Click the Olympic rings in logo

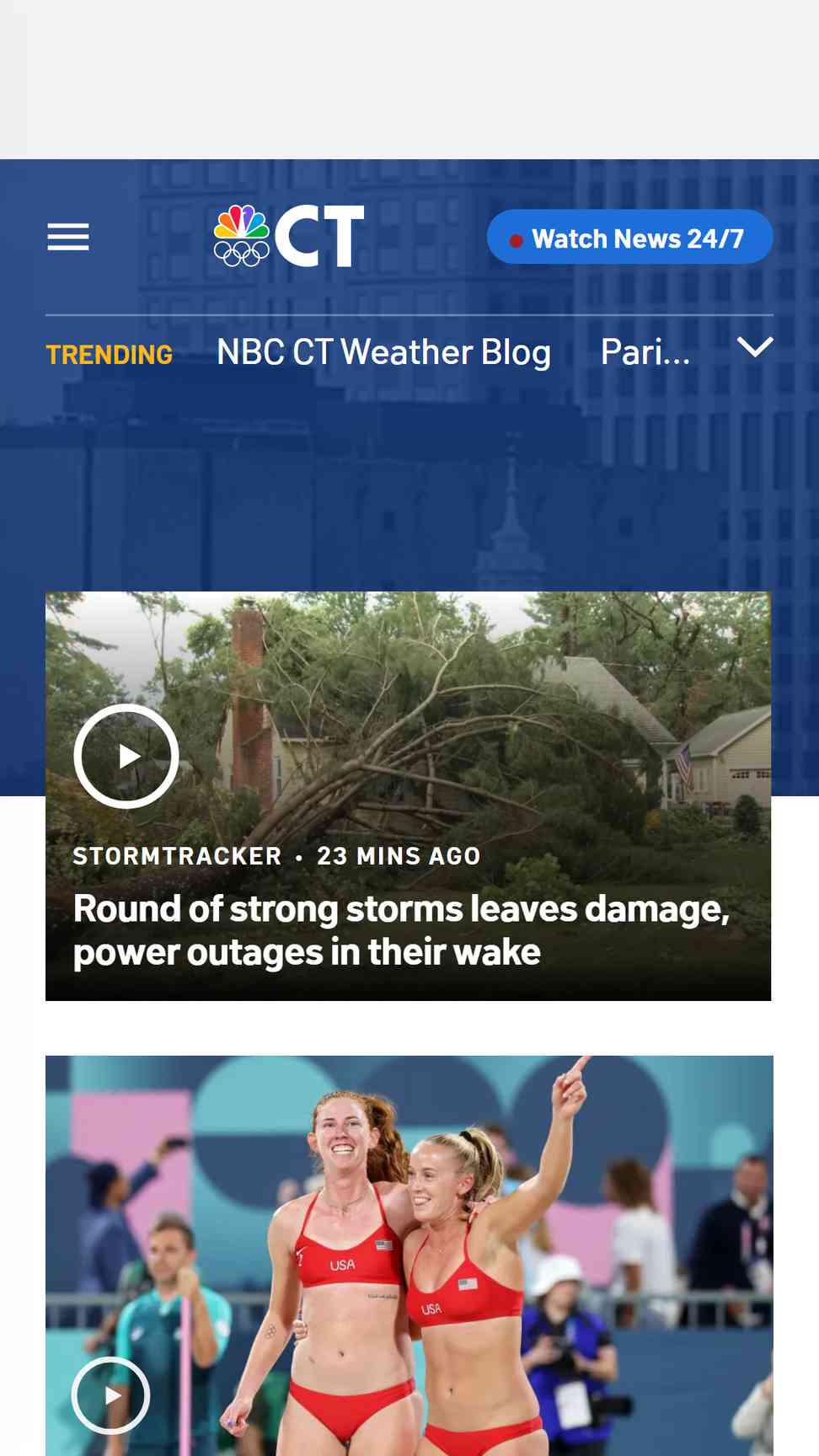pyautogui.click(x=242, y=254)
